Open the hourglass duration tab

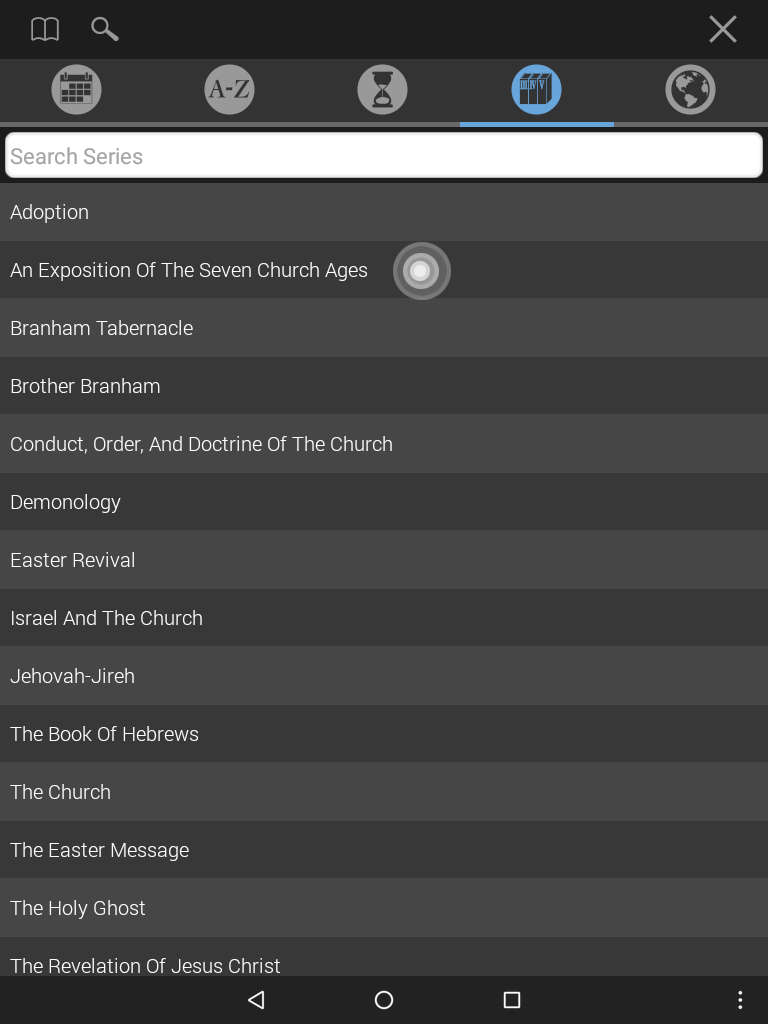383,89
